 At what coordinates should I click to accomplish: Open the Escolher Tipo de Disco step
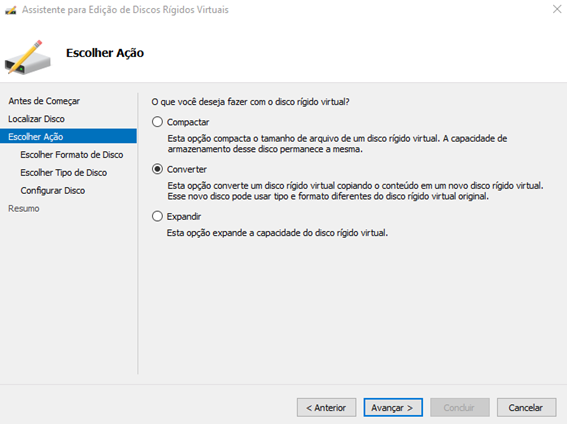tap(64, 173)
